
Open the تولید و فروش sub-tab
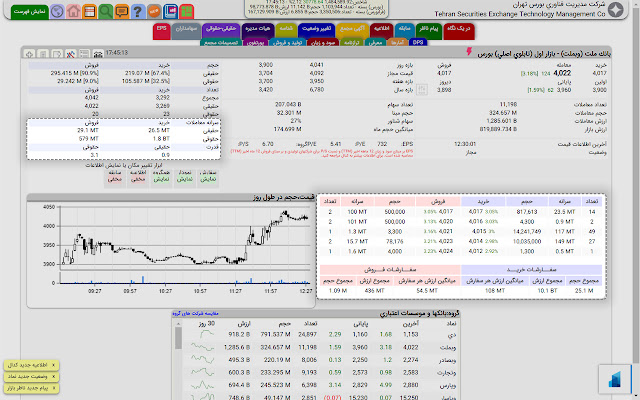[x=287, y=42]
